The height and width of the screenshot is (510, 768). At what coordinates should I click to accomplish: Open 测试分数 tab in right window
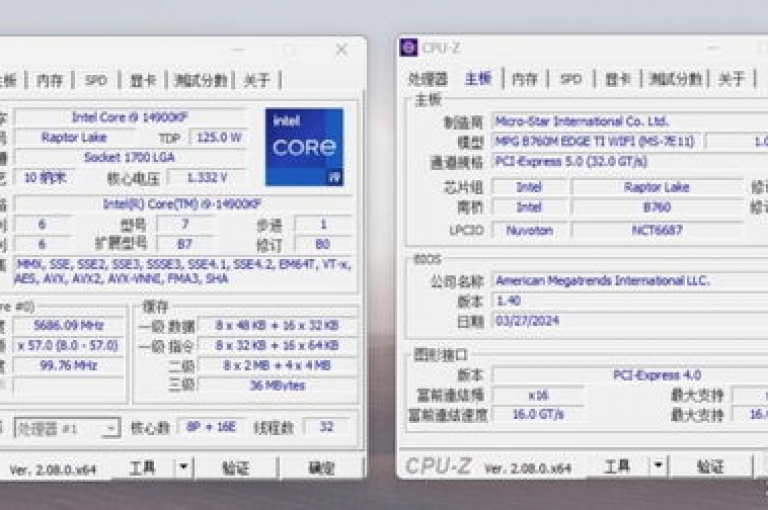675,79
